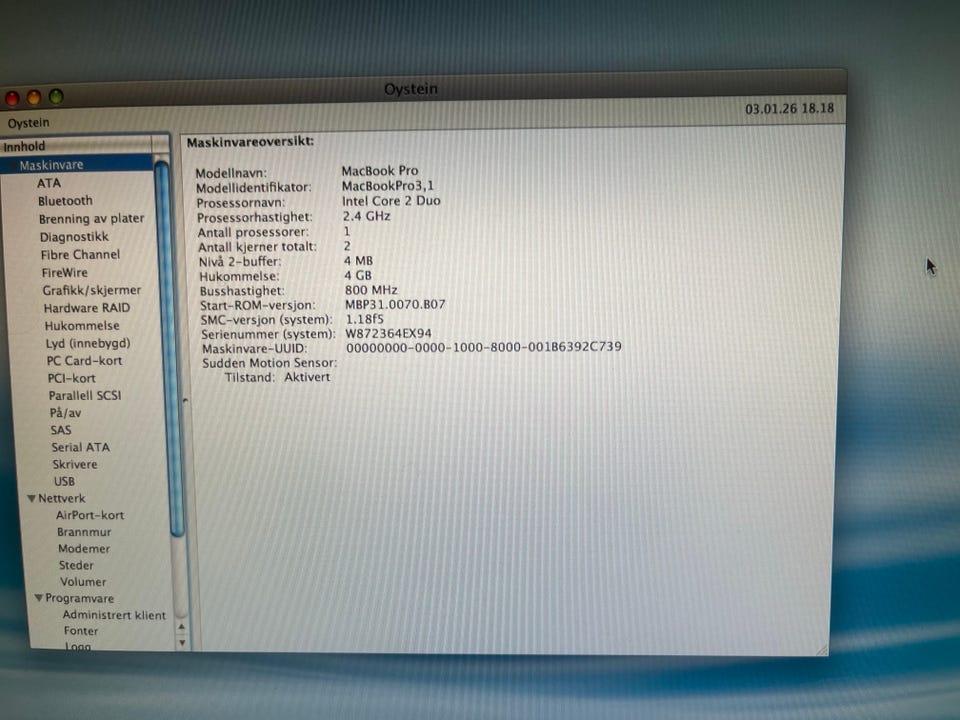The height and width of the screenshot is (720, 960).
Task: Click the split pane divider handle
Action: pos(186,400)
